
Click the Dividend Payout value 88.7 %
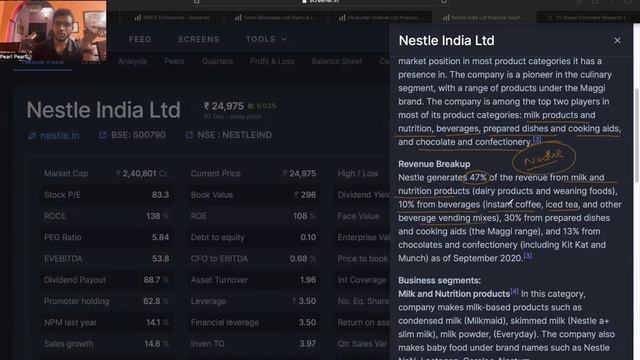[156, 280]
